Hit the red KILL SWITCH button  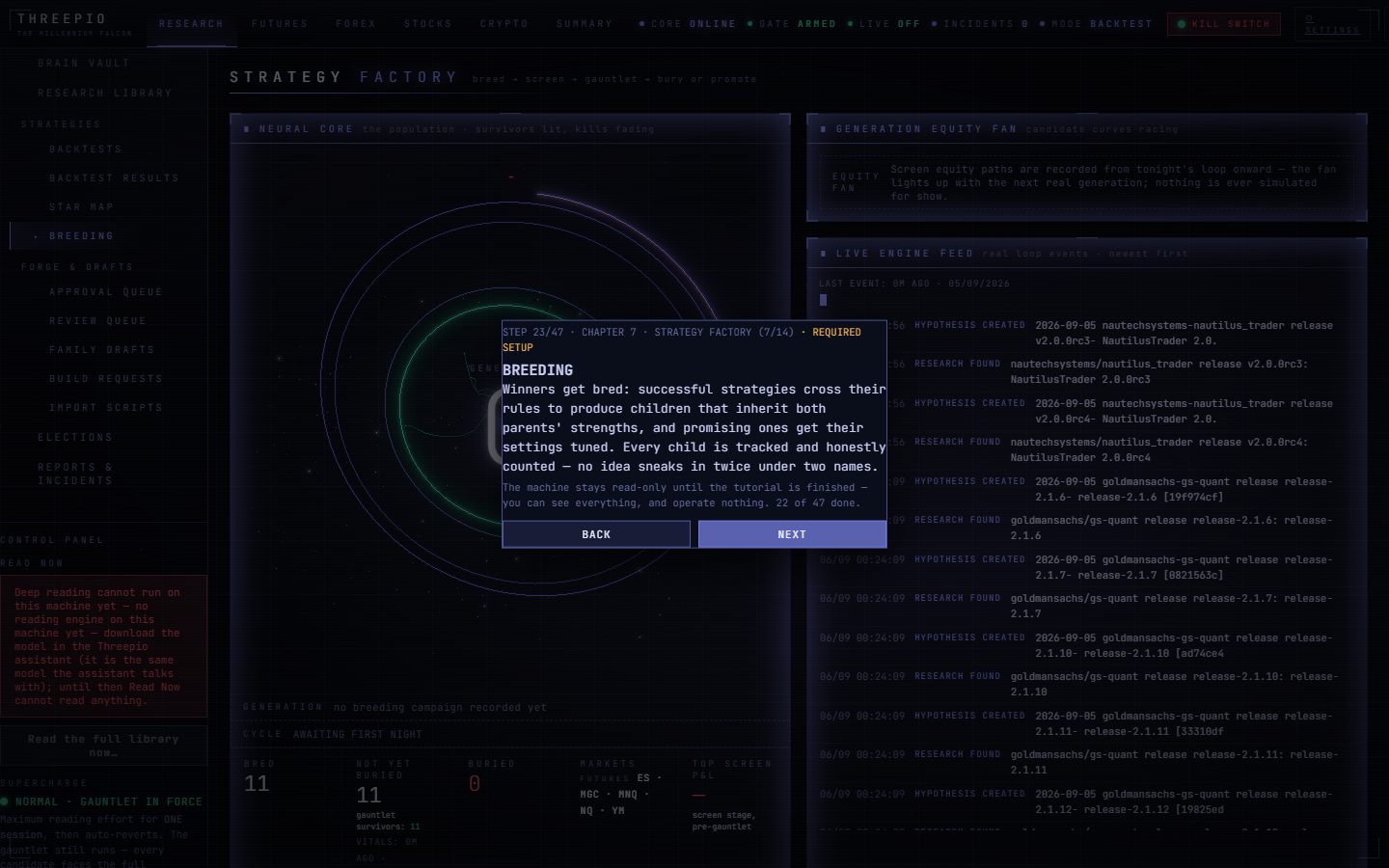[x=1223, y=24]
